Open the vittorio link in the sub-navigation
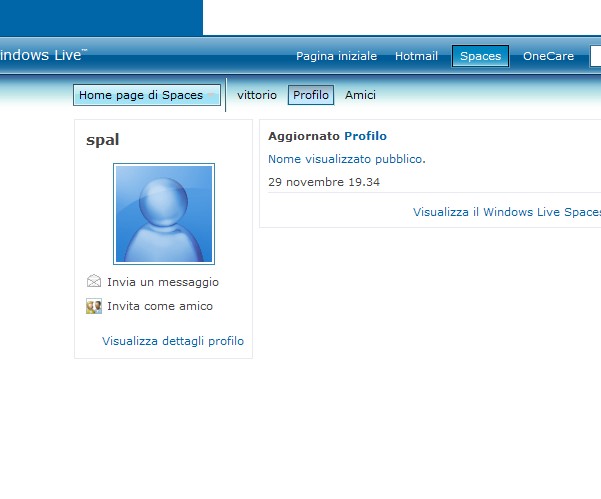 pyautogui.click(x=257, y=95)
